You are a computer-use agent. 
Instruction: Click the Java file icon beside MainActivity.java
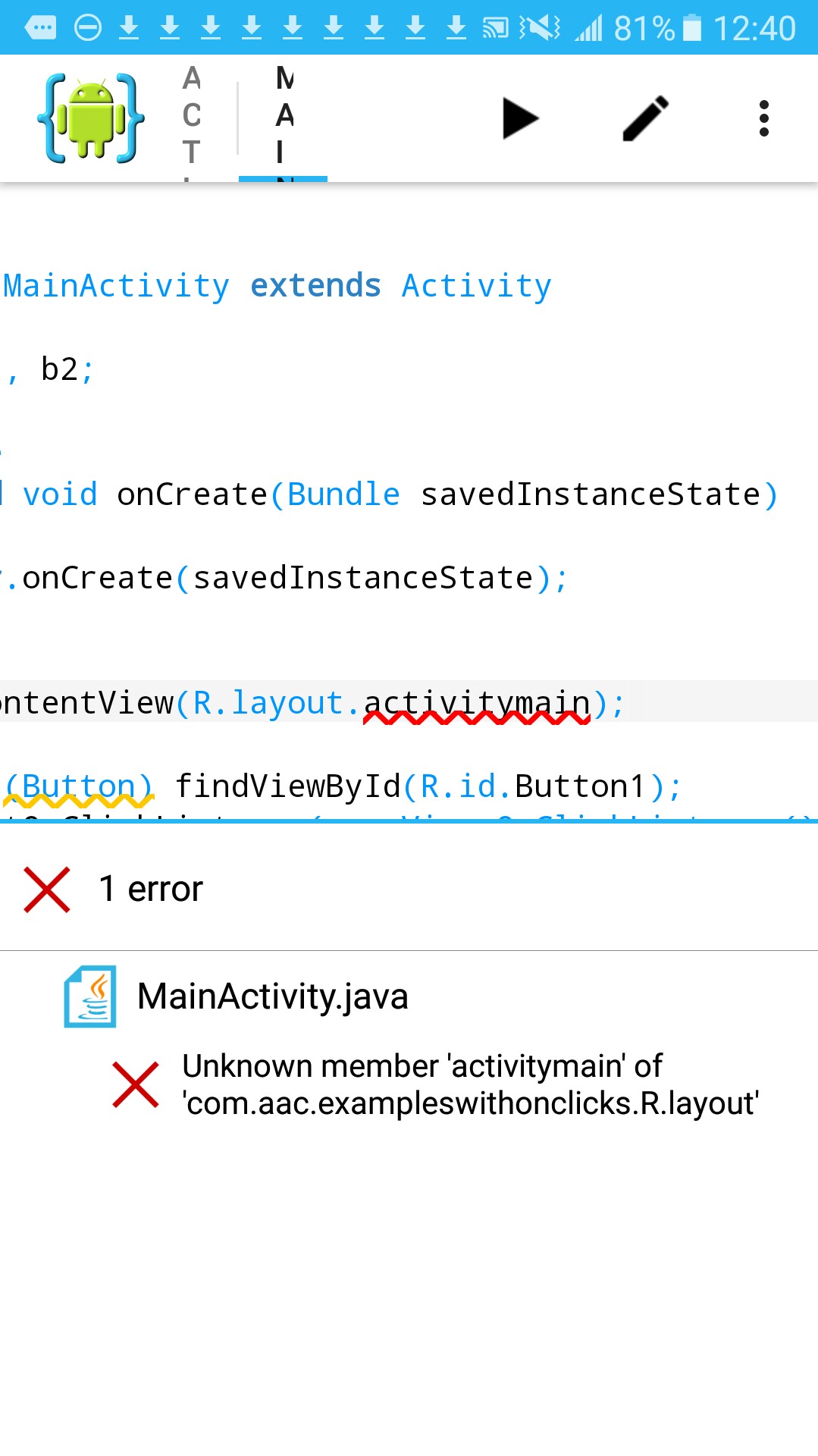(x=90, y=996)
